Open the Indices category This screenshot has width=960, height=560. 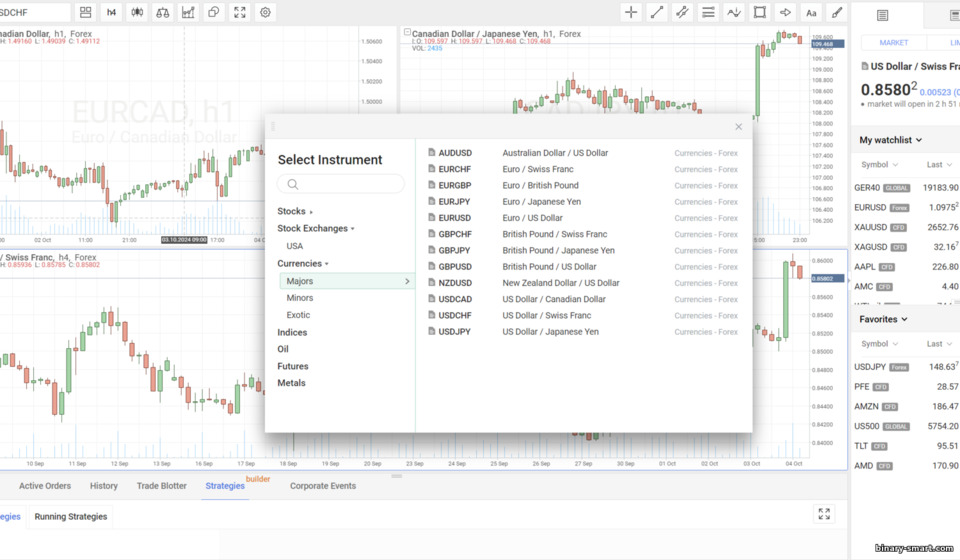pyautogui.click(x=292, y=332)
